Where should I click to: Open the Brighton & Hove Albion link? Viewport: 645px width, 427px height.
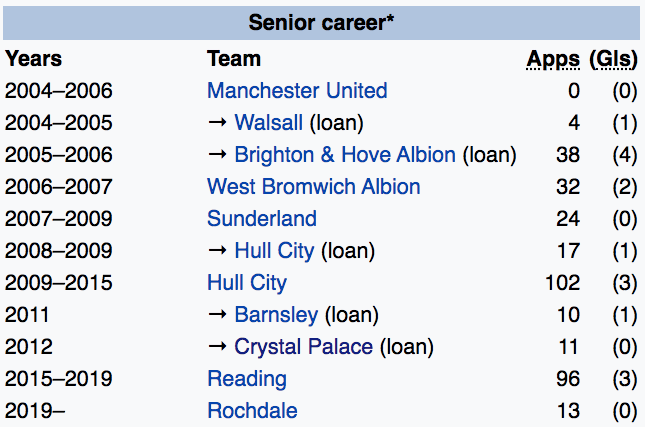(x=345, y=155)
